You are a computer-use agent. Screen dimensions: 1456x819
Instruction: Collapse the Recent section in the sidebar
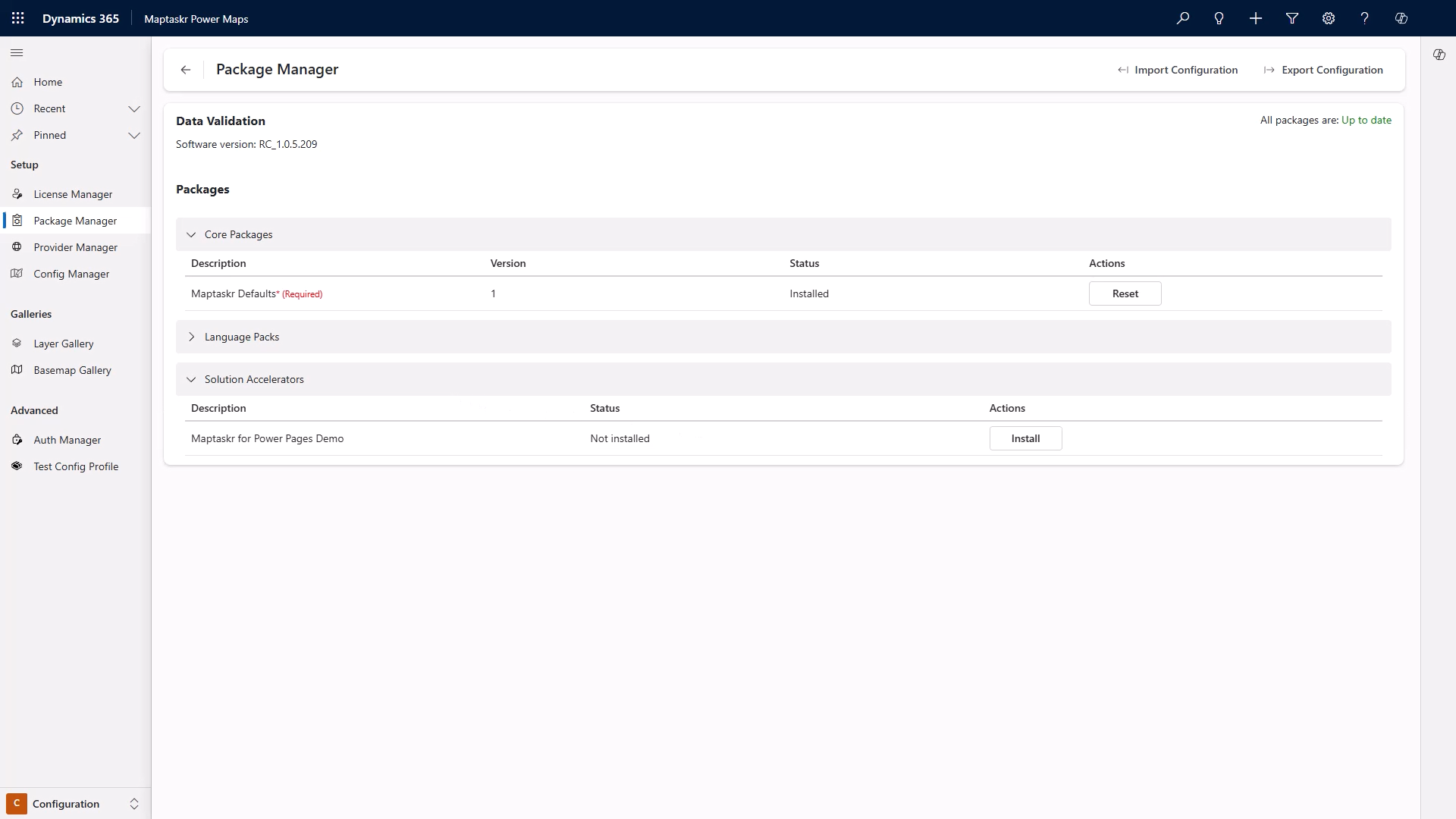[x=134, y=108]
